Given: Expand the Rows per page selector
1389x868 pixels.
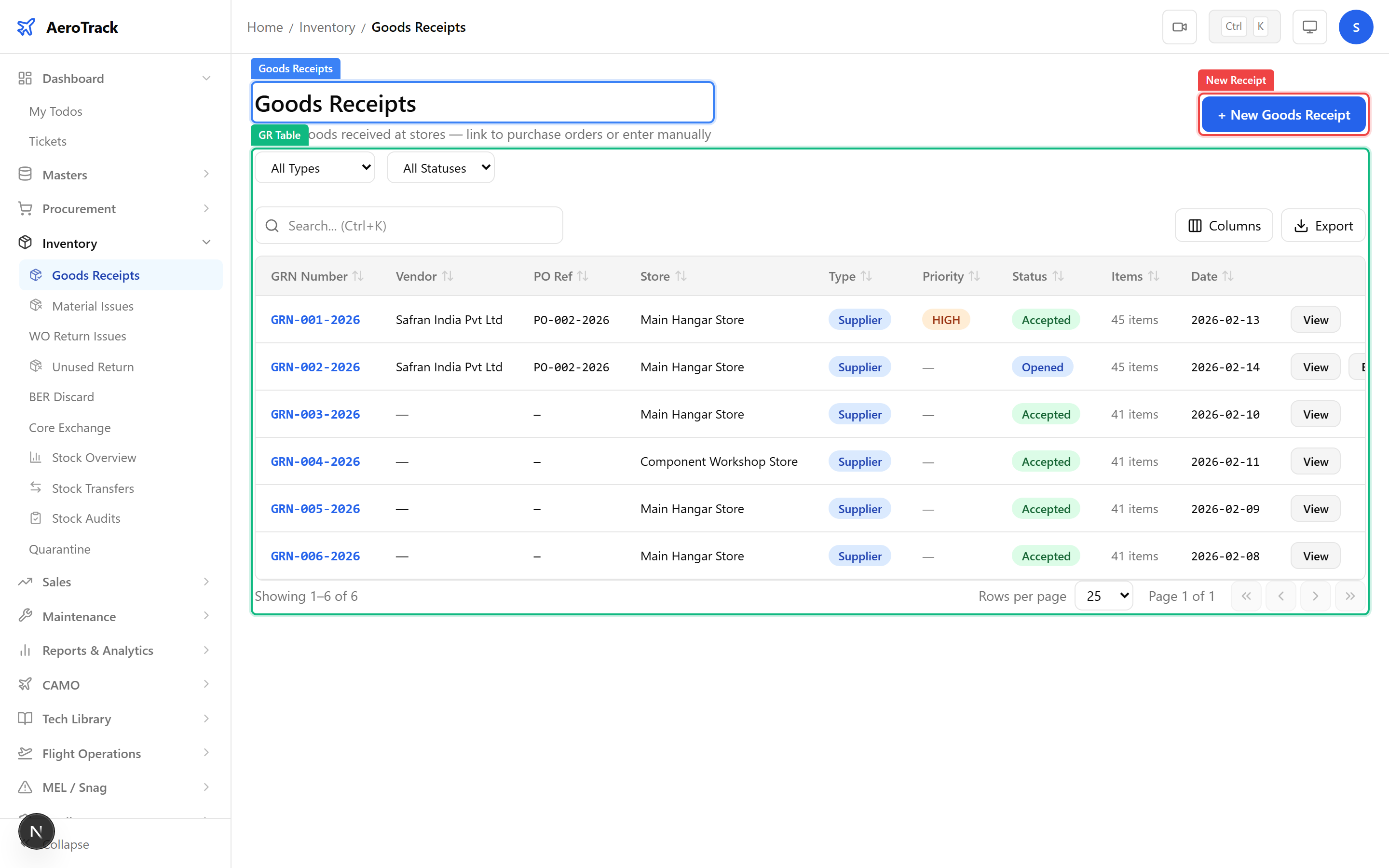Looking at the screenshot, I should tap(1103, 596).
